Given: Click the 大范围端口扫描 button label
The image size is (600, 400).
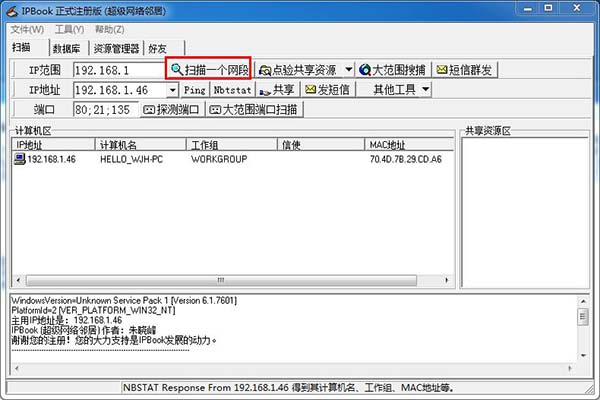Looking at the screenshot, I should (x=260, y=110).
